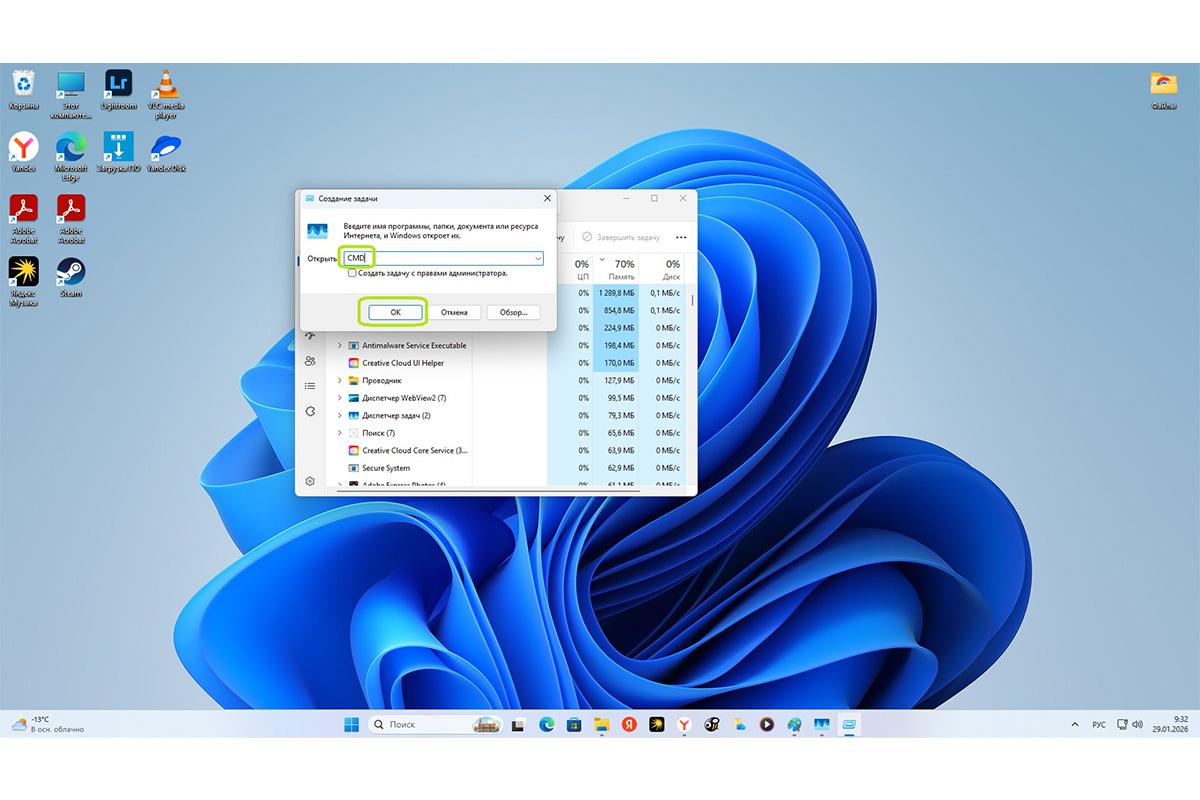This screenshot has width=1200, height=800.
Task: Select the Creative Cloud UI Helper process row
Action: click(403, 363)
